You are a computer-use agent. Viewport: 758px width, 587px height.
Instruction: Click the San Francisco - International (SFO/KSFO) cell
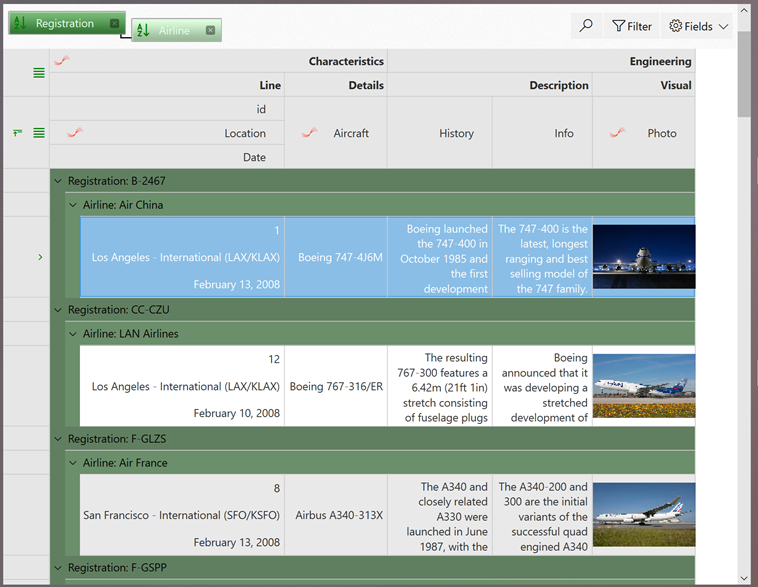point(182,515)
